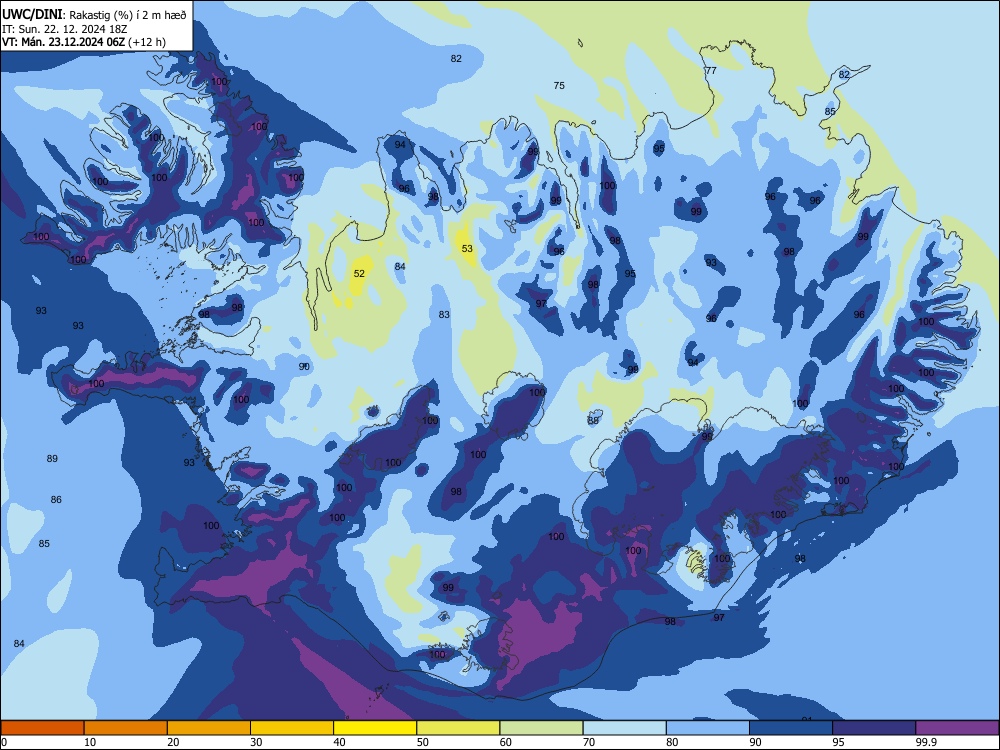
Task: Click the '86' humidity value over the sea
Action: point(56,499)
